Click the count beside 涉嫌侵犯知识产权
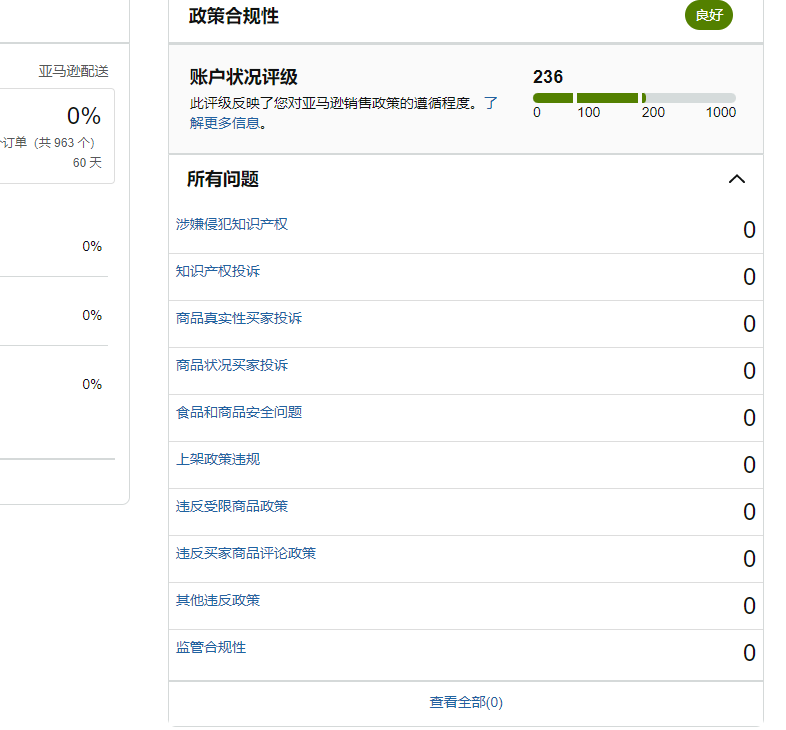786x730 pixels. coord(749,230)
